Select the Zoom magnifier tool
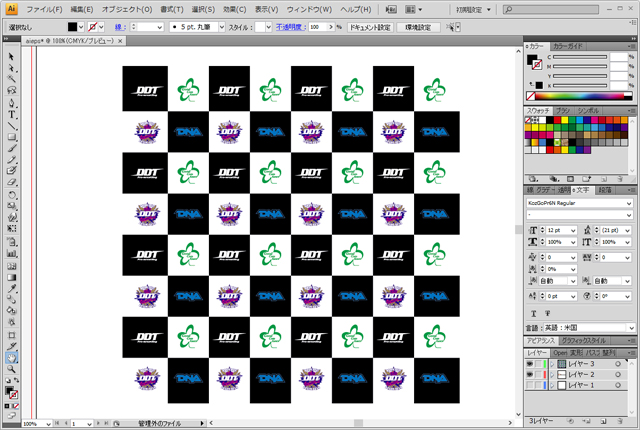640x430 pixels. click(x=11, y=370)
